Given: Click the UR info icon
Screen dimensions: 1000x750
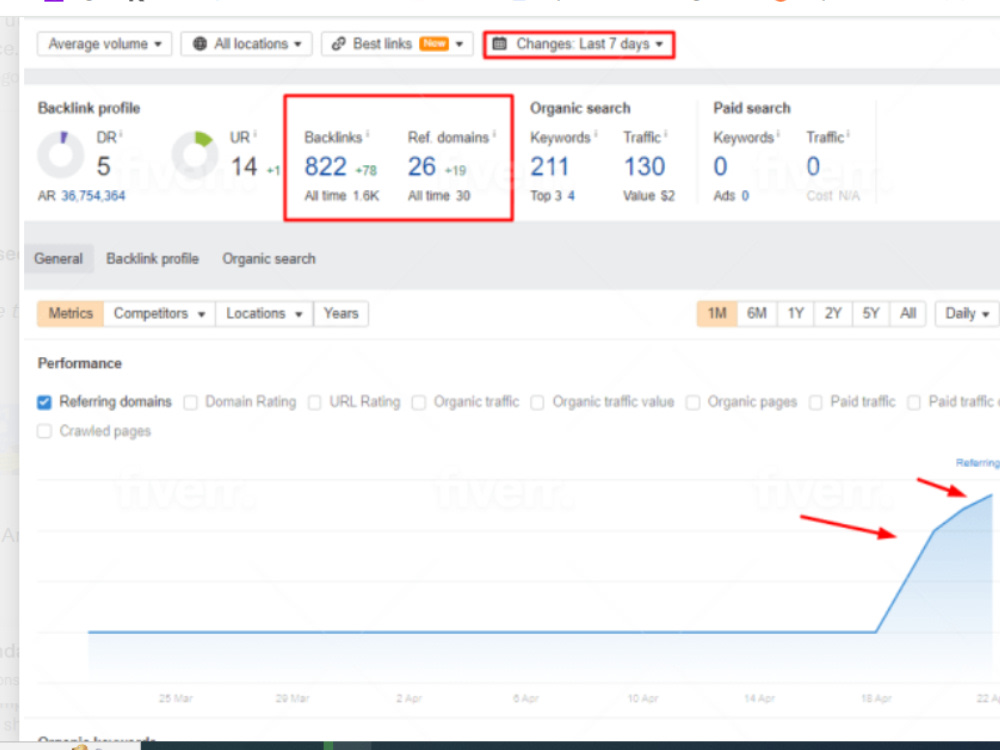Looking at the screenshot, I should click(255, 134).
